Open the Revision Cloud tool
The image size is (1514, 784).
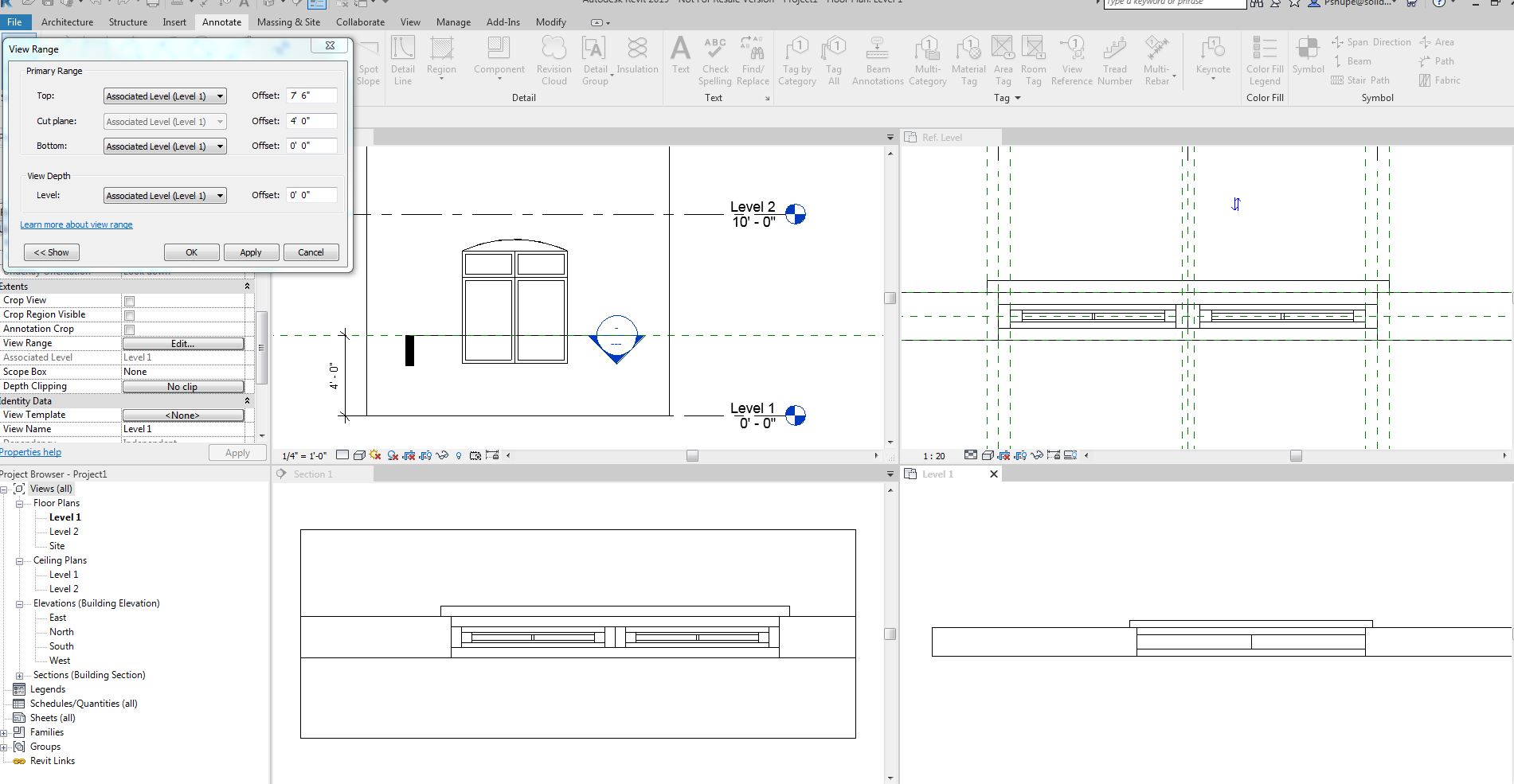[554, 60]
